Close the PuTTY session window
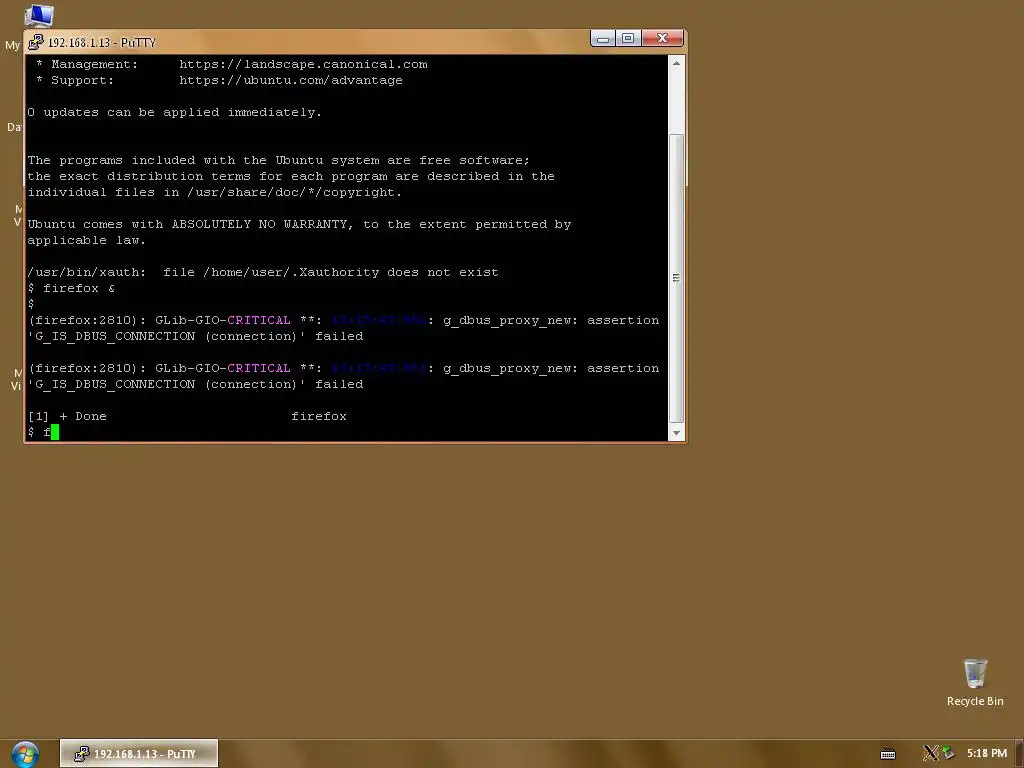Viewport: 1024px width, 768px height. [662, 39]
